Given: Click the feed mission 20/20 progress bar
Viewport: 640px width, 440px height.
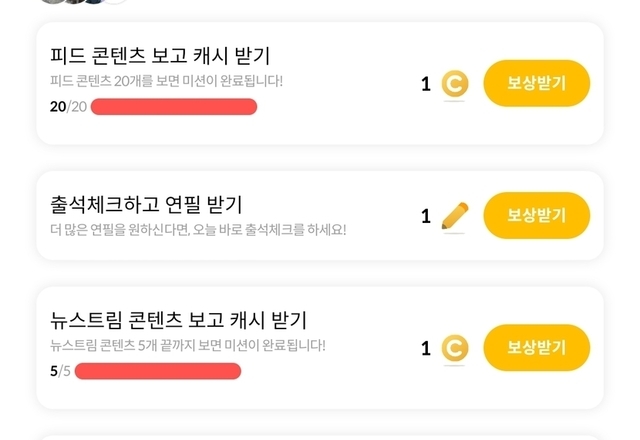Looking at the screenshot, I should 174,107.
